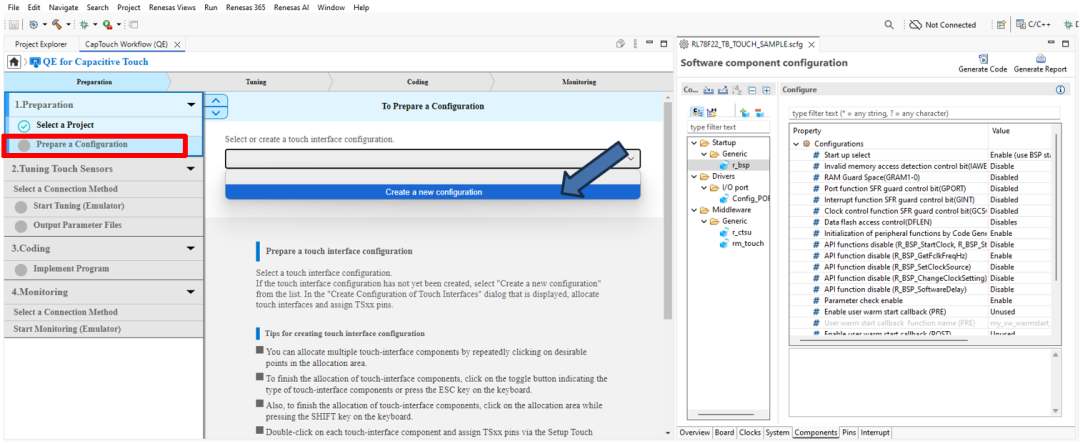The width and height of the screenshot is (1080, 444).
Task: Click the alphabetical sort icon in Components header
Action: (x=738, y=90)
